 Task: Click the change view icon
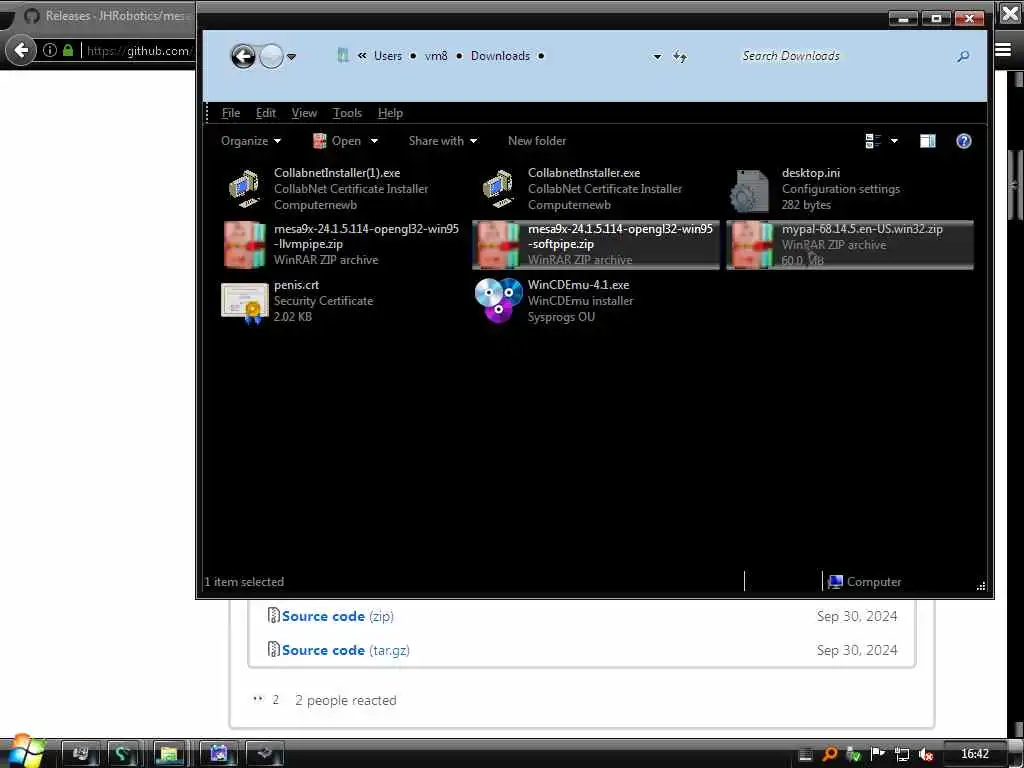(x=873, y=141)
